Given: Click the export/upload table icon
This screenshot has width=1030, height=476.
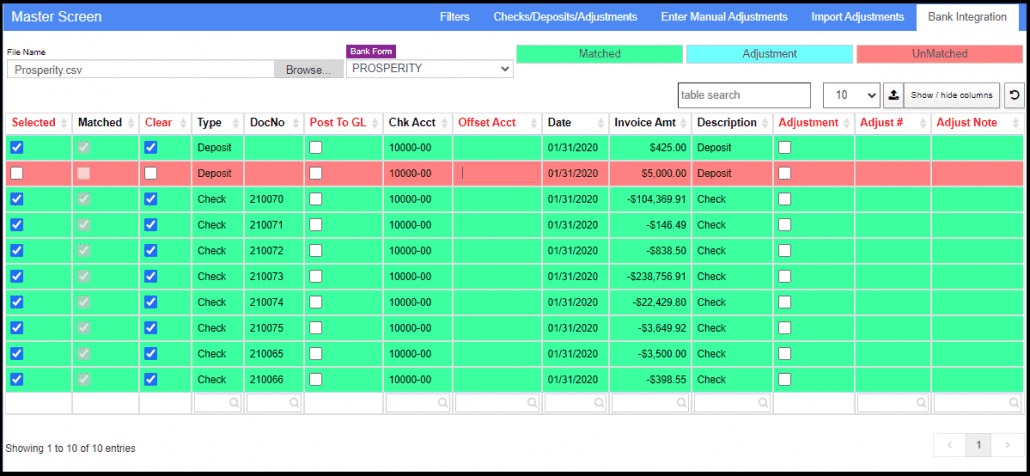Looking at the screenshot, I should click(893, 95).
